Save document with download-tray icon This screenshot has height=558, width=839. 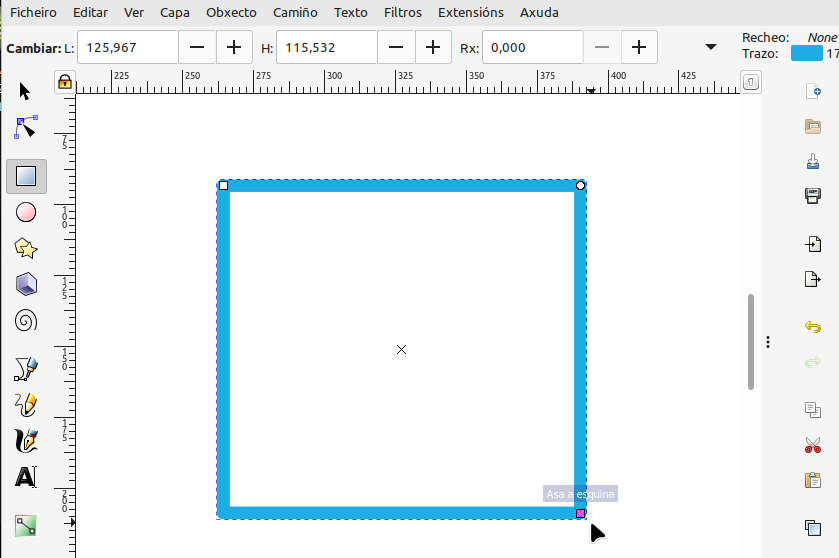click(x=813, y=161)
